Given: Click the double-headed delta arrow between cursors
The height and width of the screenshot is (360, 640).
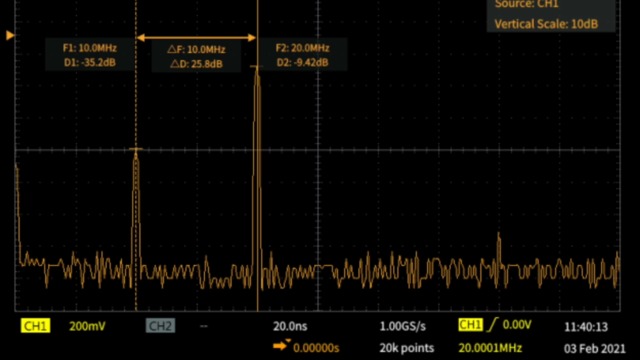Looking at the screenshot, I should [x=196, y=38].
